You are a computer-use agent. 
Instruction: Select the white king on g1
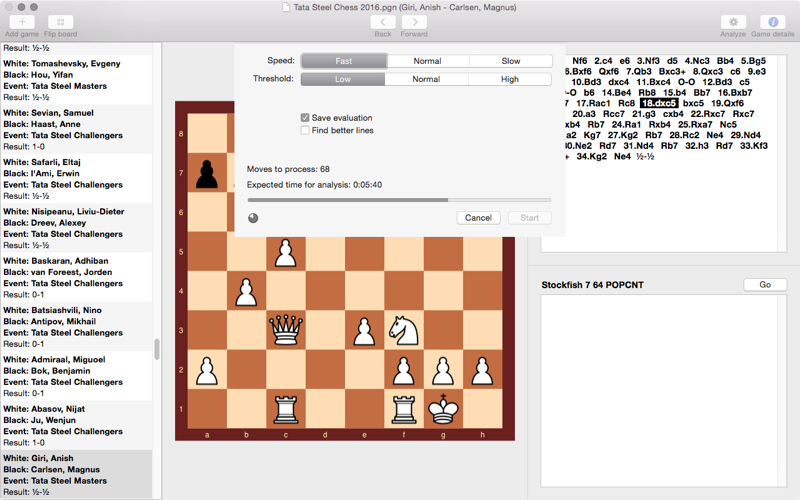tap(443, 409)
